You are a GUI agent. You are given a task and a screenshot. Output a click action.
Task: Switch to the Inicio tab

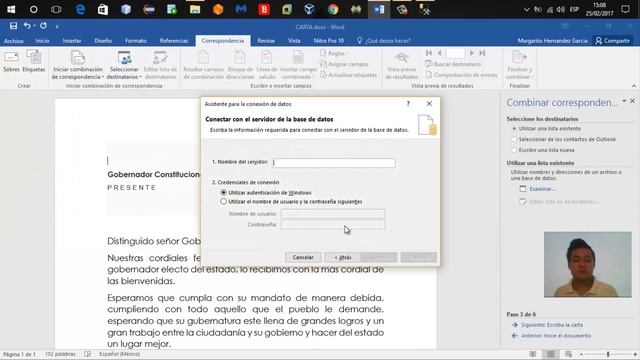coord(42,41)
